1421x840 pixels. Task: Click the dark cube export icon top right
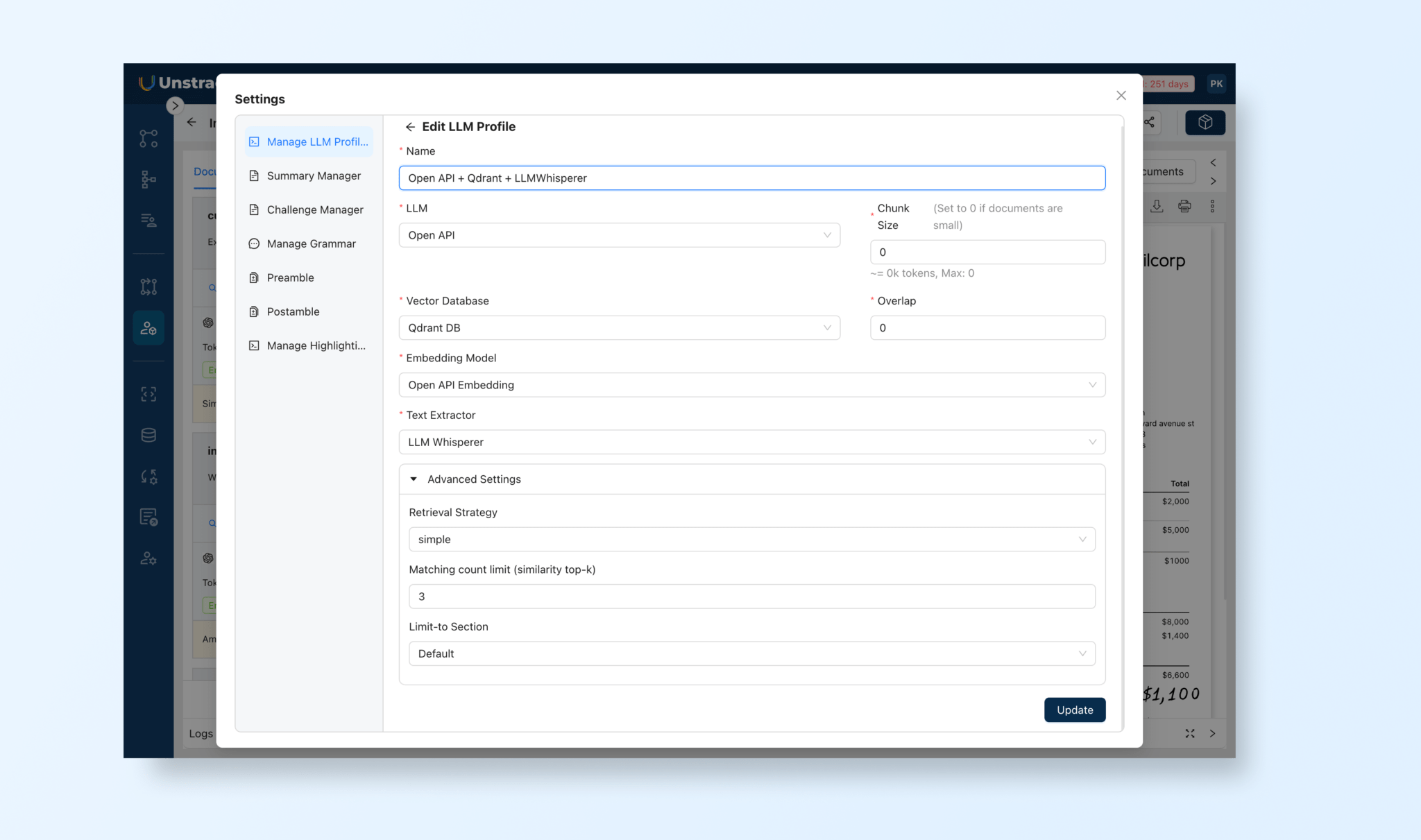pyautogui.click(x=1205, y=122)
